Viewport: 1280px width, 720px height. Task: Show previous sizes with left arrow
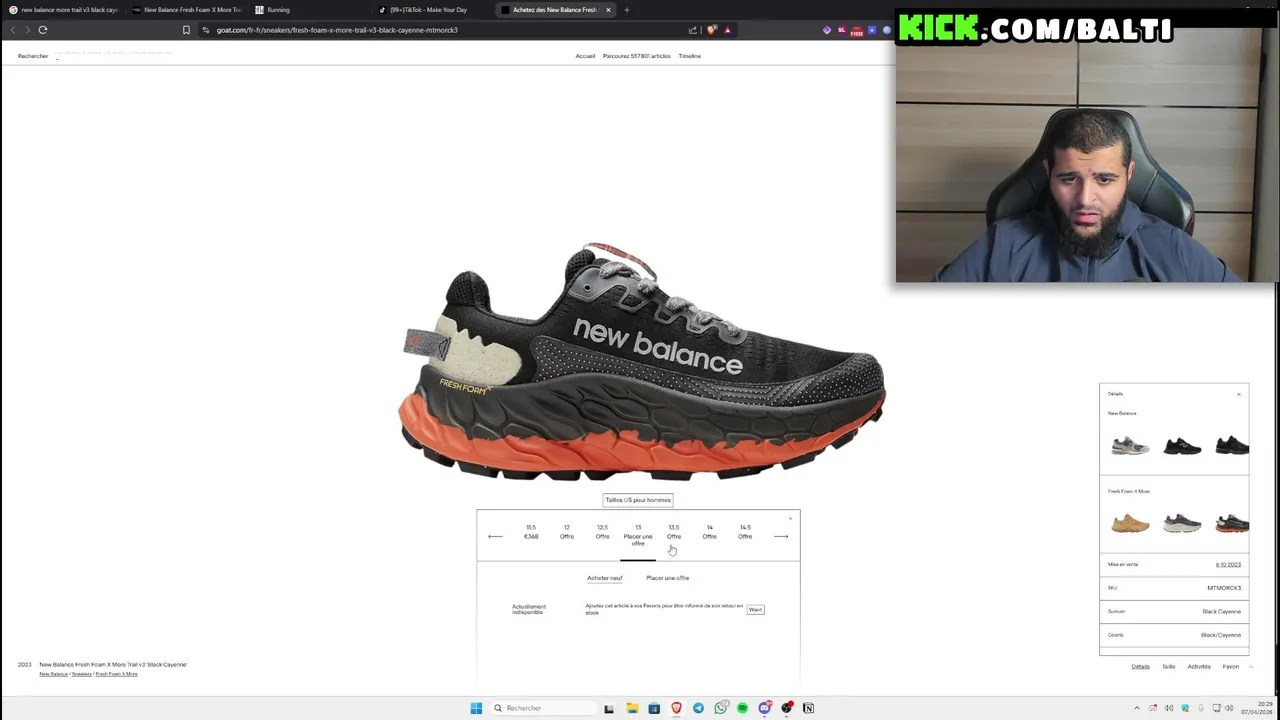click(x=495, y=537)
